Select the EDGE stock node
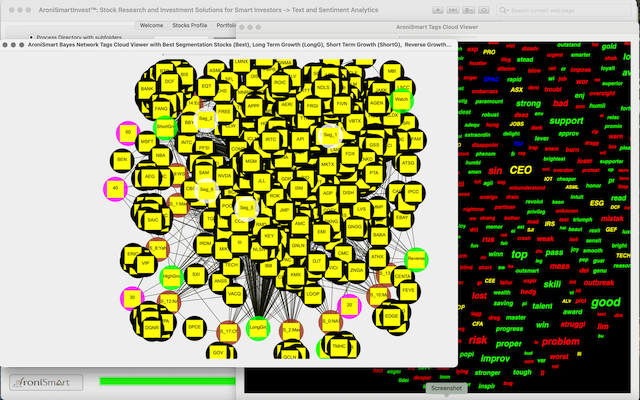This screenshot has width=640, height=400. [x=391, y=317]
